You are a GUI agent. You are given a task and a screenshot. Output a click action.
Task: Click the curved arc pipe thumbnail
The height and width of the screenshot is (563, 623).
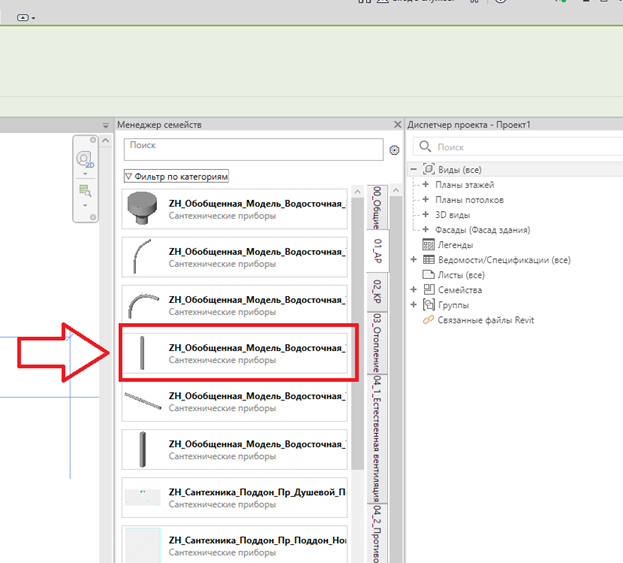coord(143,305)
